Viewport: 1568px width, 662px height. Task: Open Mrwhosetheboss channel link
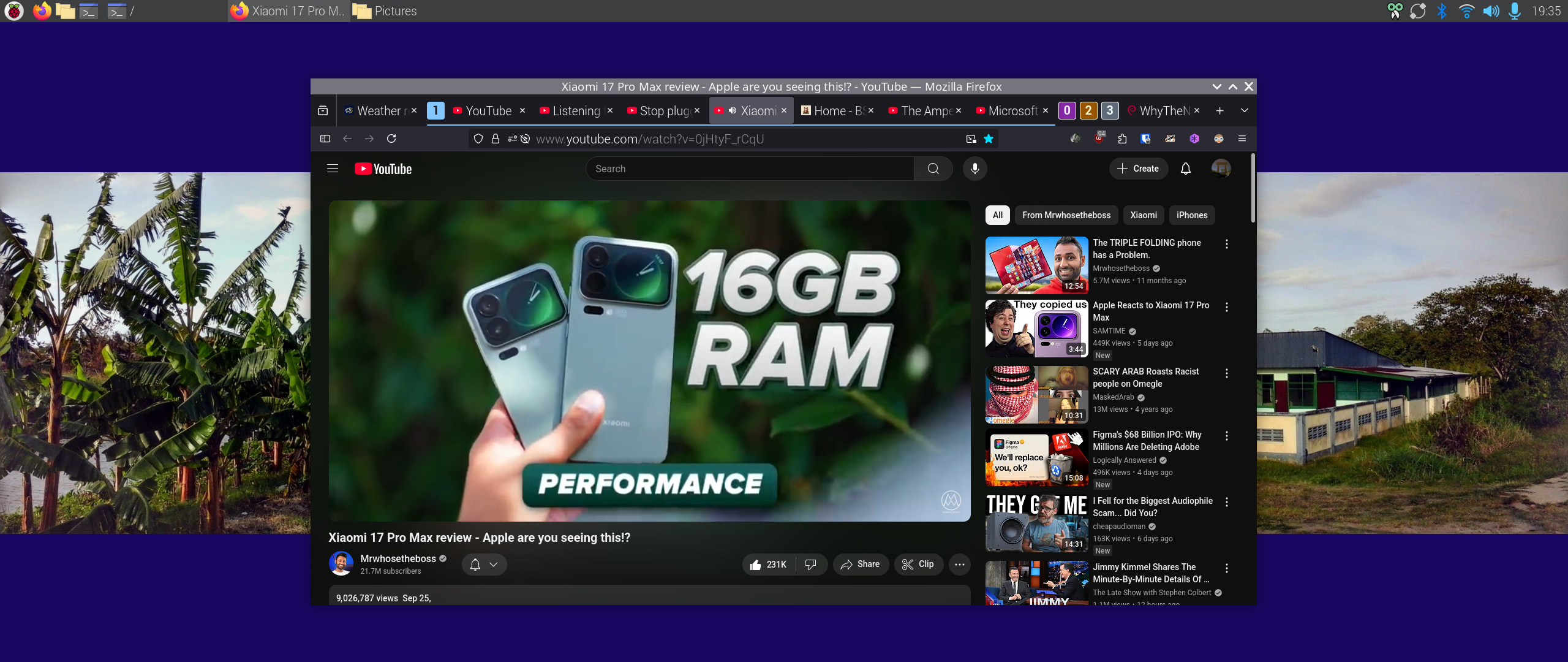coord(398,558)
